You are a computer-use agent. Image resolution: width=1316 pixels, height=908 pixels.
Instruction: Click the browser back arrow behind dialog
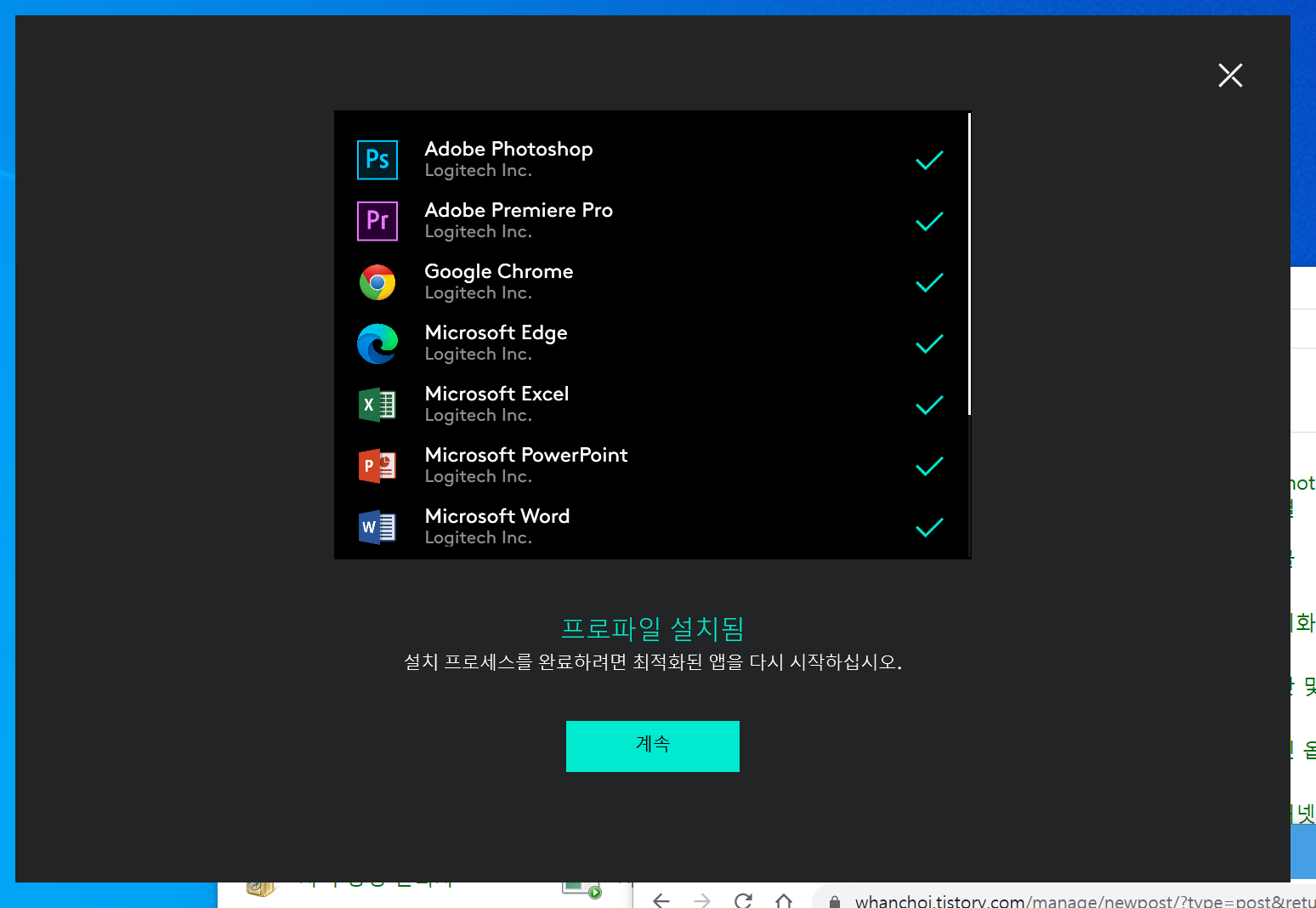(x=661, y=899)
